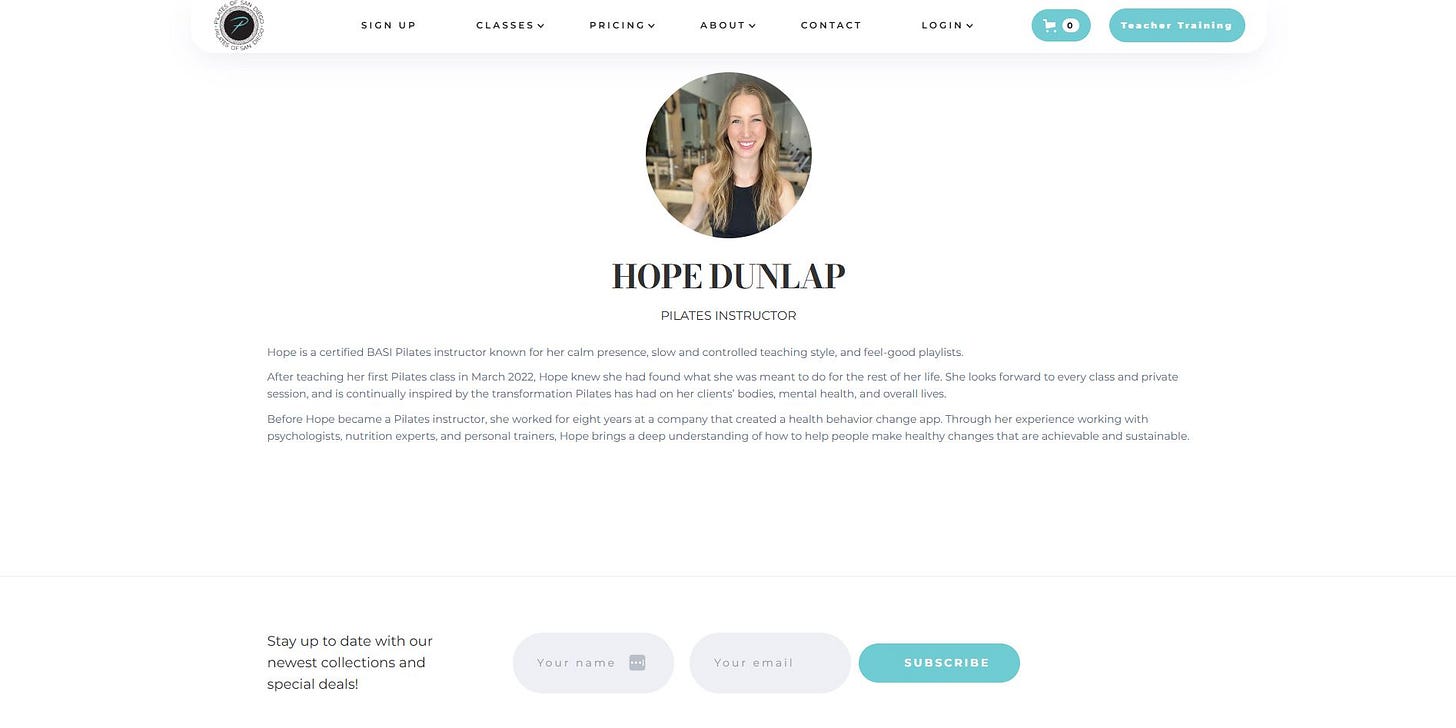Click Hope Dunlap's circular profile photo
1456x728 pixels.
point(728,155)
